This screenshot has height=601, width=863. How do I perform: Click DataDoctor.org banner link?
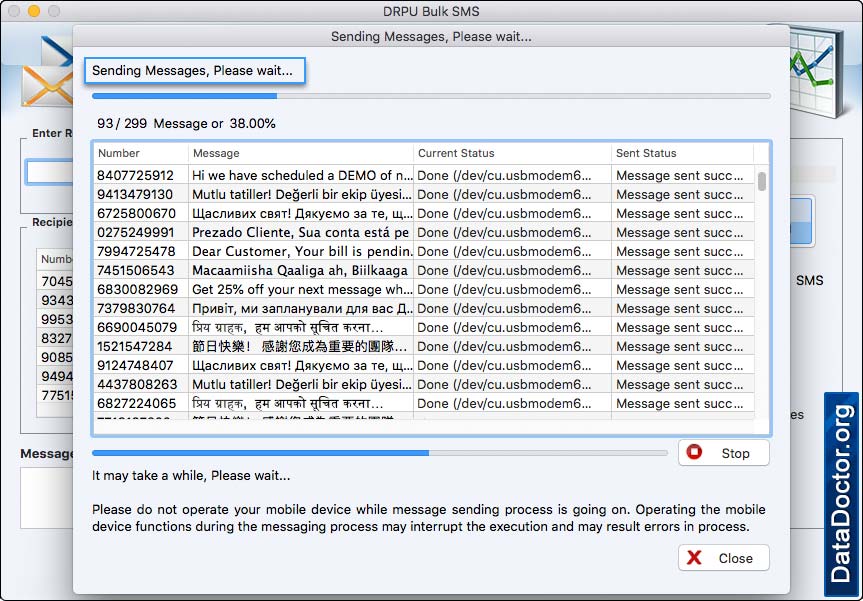[842, 494]
